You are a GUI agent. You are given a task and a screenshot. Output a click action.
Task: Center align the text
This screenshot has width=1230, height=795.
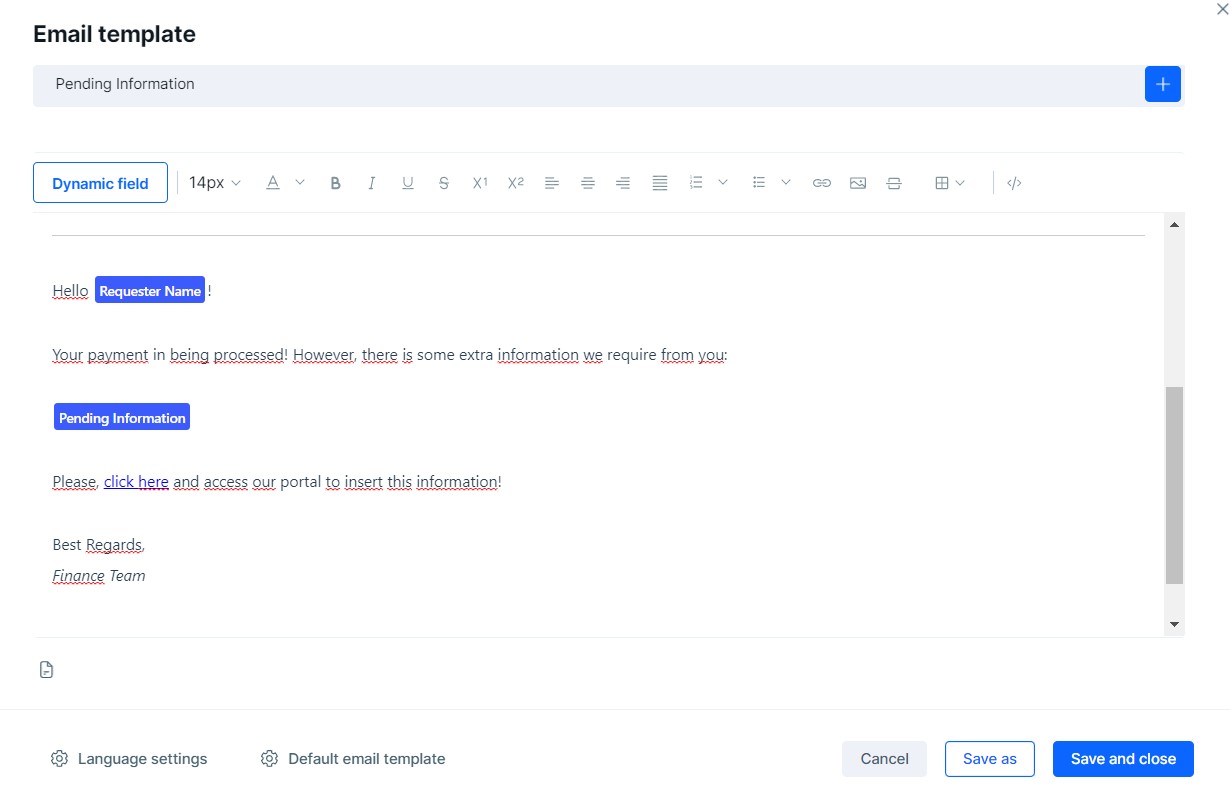tap(588, 183)
